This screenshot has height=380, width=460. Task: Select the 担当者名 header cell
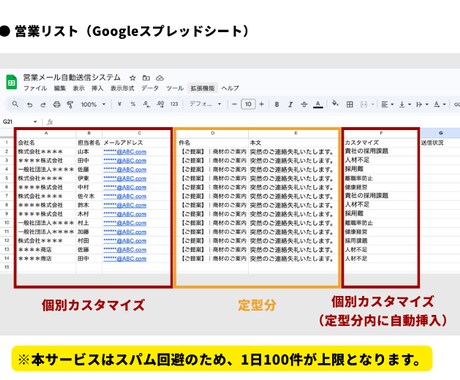coord(89,143)
